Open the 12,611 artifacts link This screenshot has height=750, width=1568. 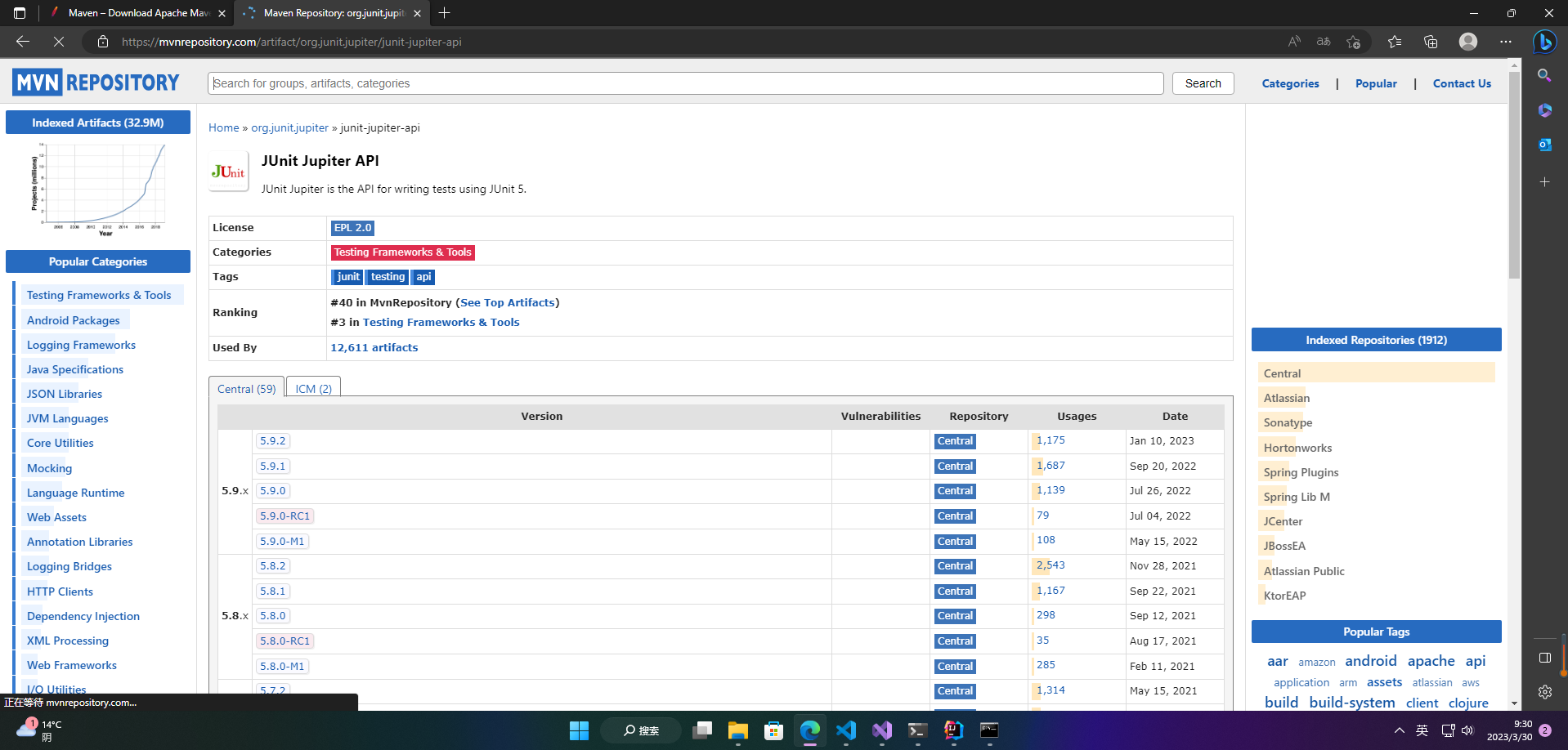pos(374,347)
